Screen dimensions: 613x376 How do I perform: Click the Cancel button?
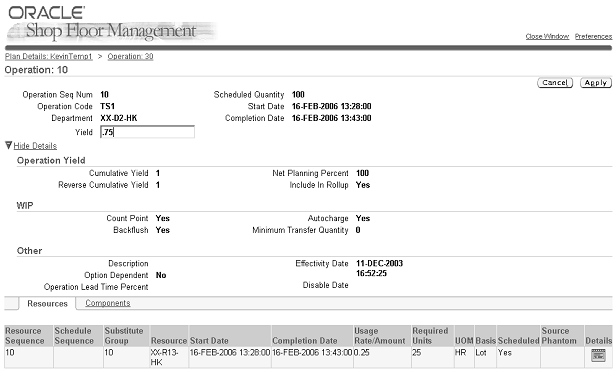(x=555, y=83)
